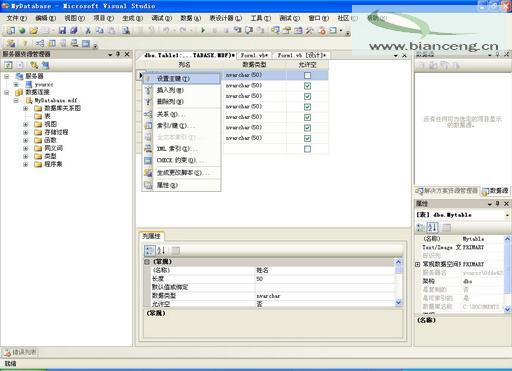Open the 错误列表 tab at the bottom
The height and width of the screenshot is (371, 512).
tap(21, 352)
